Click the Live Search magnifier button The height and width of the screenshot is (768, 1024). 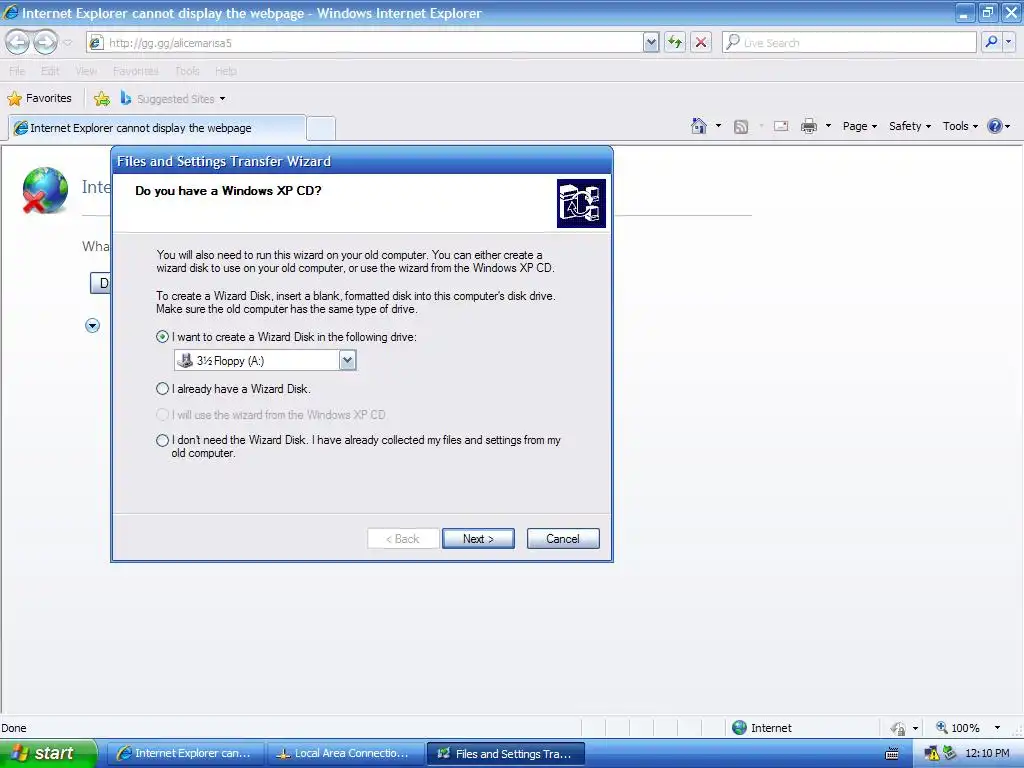coord(991,42)
